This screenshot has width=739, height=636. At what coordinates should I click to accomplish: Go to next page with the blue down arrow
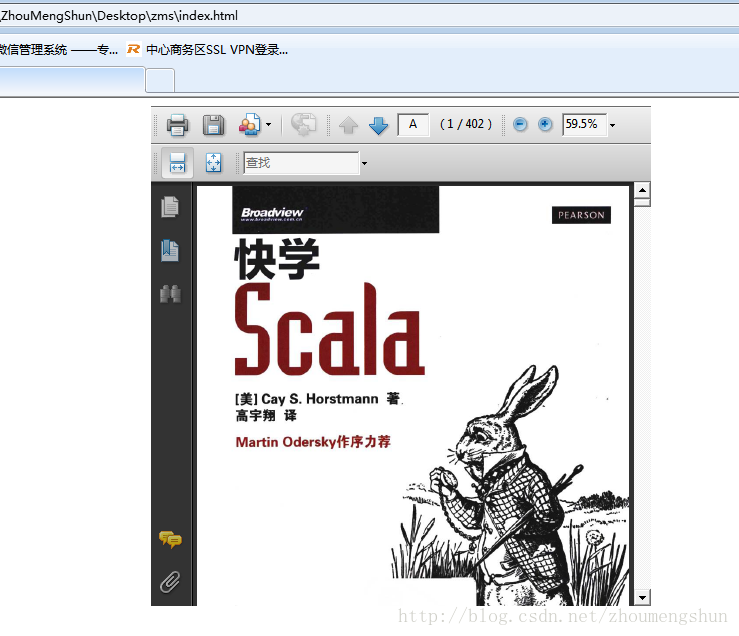378,125
